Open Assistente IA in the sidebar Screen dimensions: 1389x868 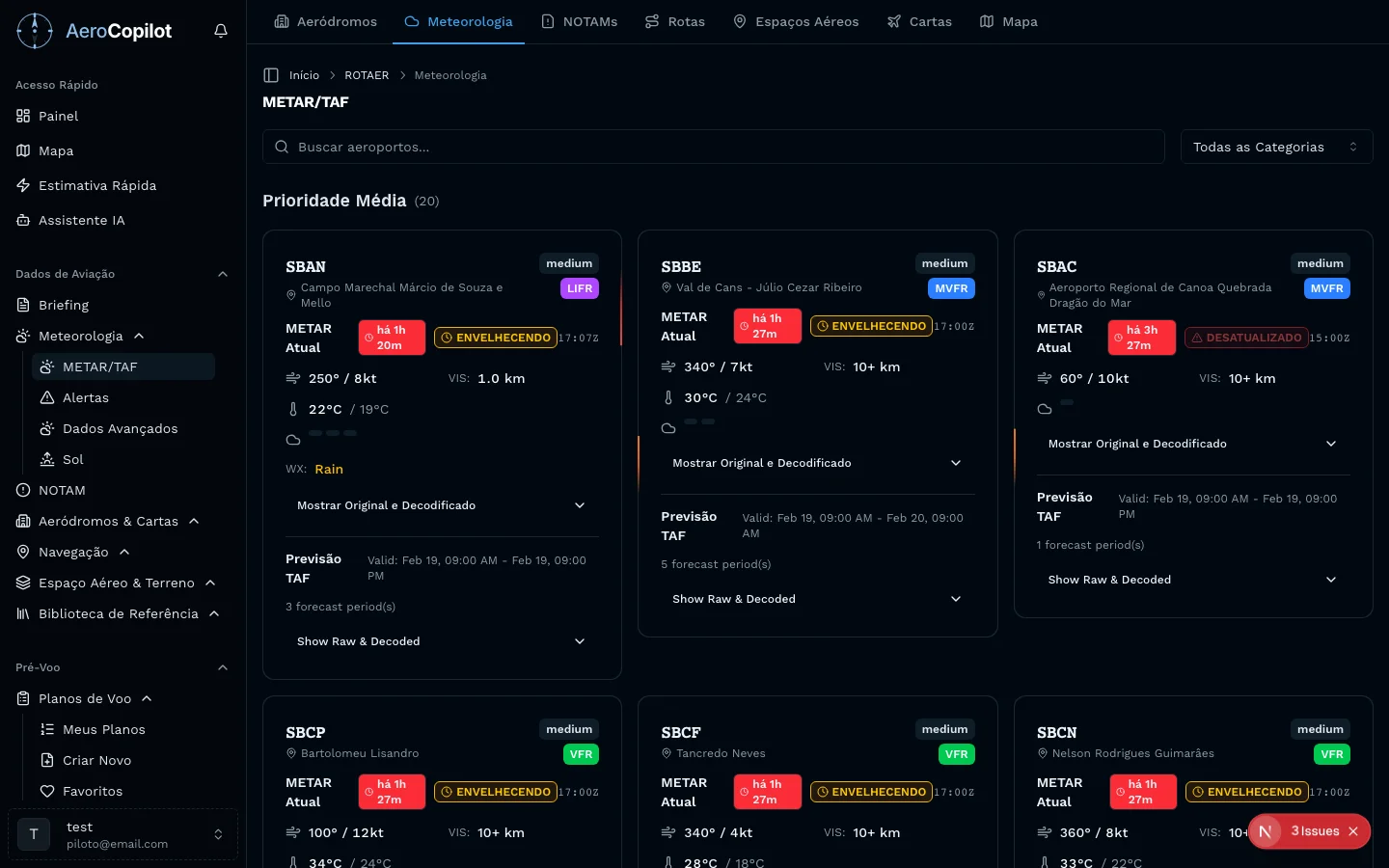coord(81,220)
